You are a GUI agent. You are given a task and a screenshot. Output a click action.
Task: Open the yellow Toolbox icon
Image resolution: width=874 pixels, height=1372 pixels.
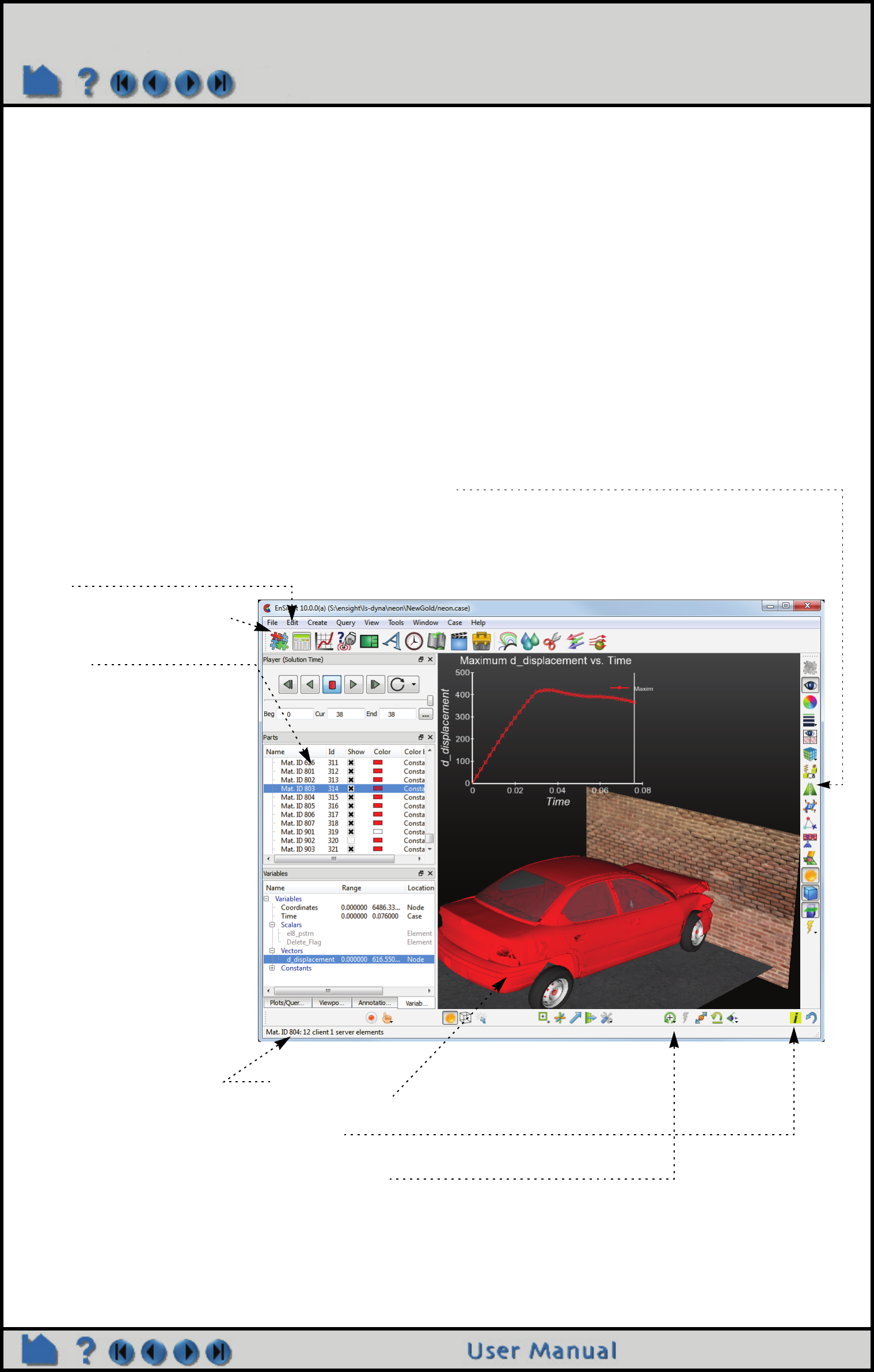coord(481,641)
